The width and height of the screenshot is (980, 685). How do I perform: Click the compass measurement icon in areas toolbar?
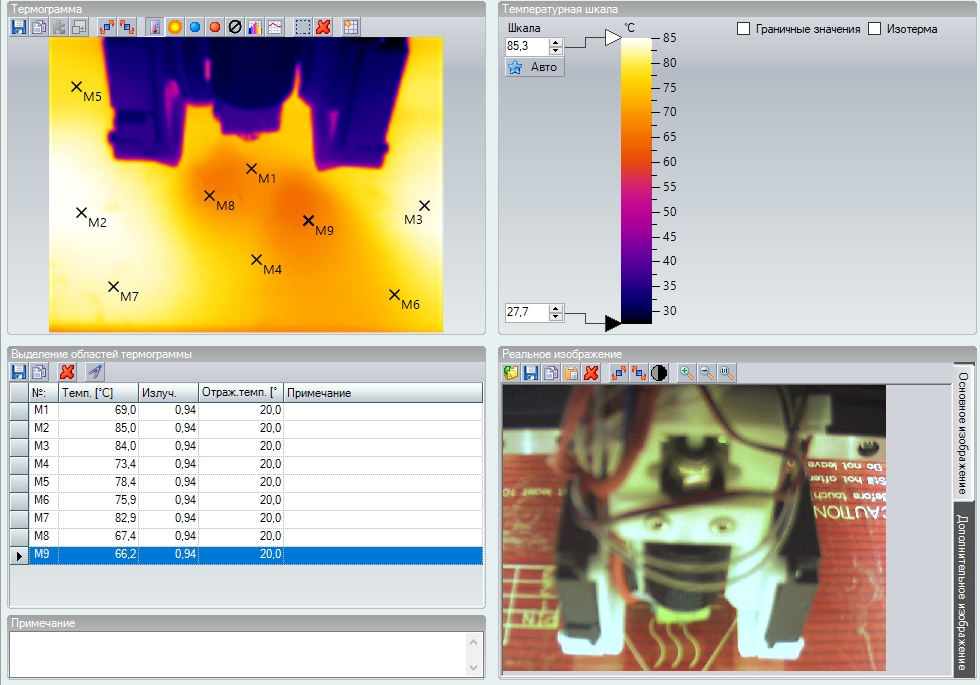click(95, 372)
